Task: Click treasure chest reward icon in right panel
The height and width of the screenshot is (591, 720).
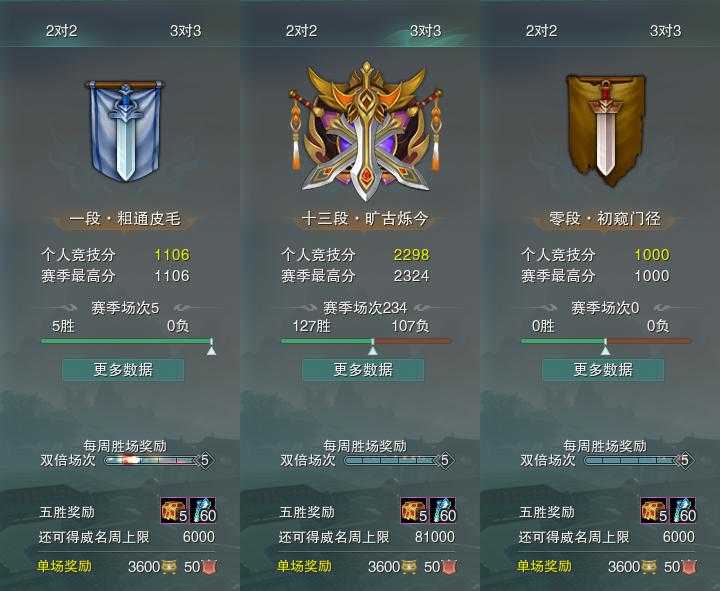Action: tap(654, 511)
